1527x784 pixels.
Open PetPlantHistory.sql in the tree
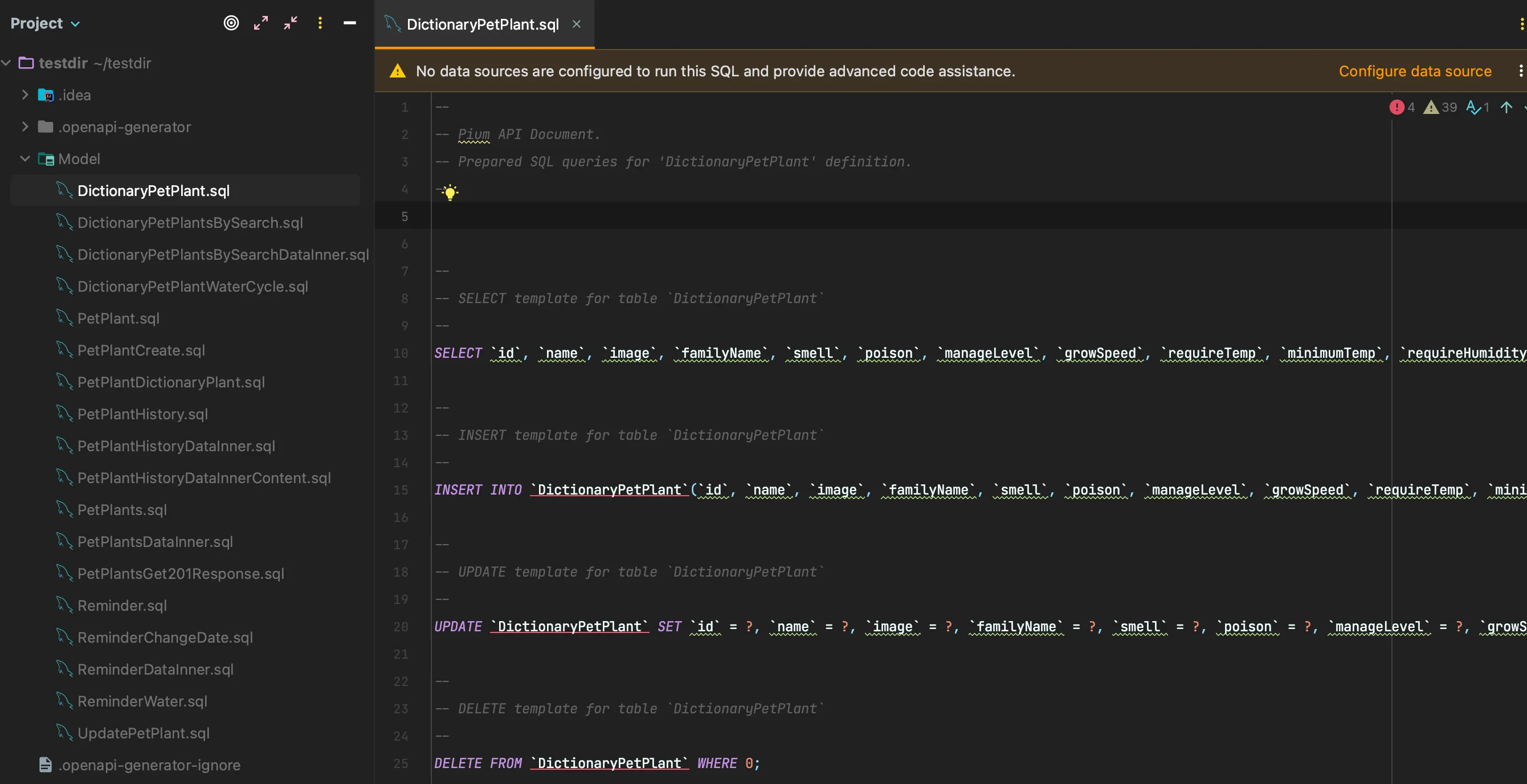point(142,414)
